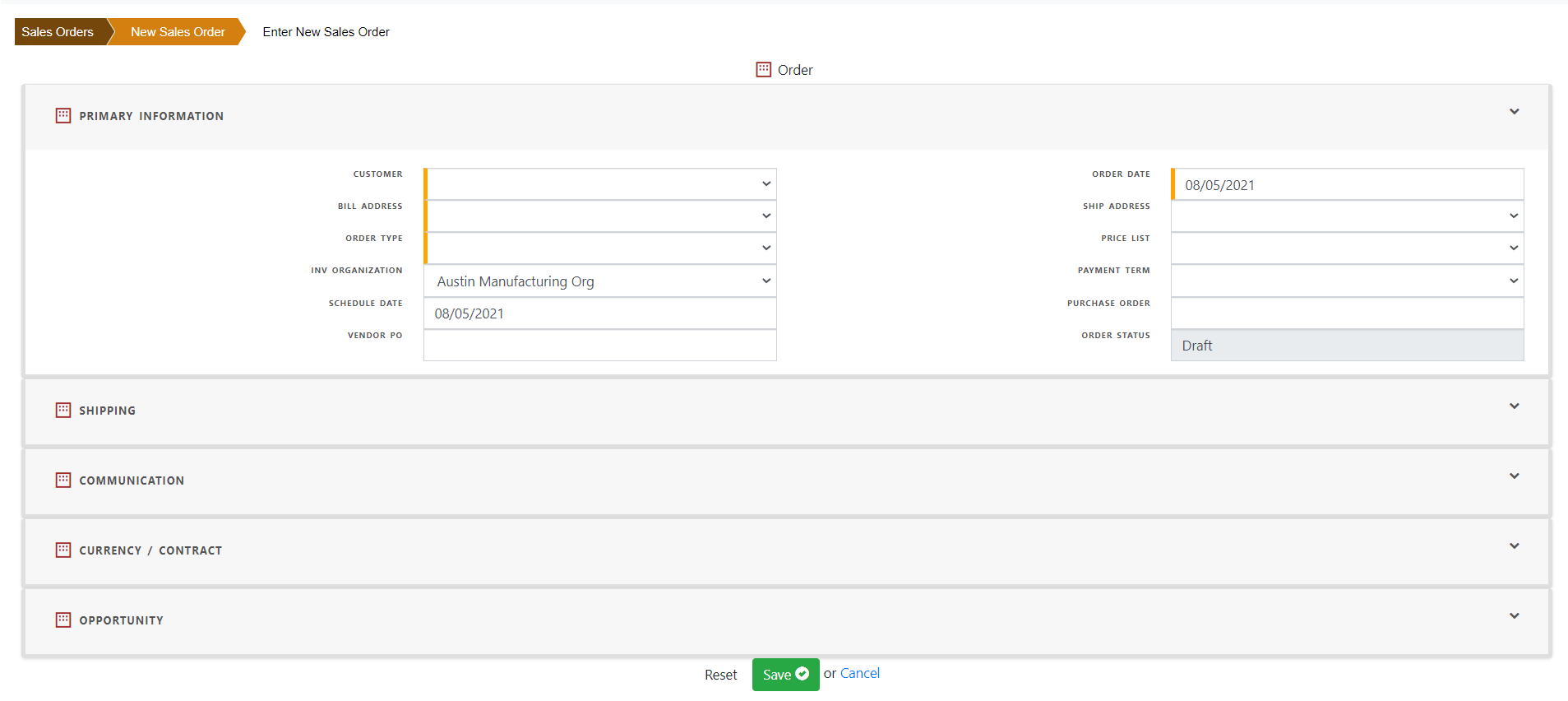
Task: Open the Order Type dropdown
Action: tap(600, 248)
